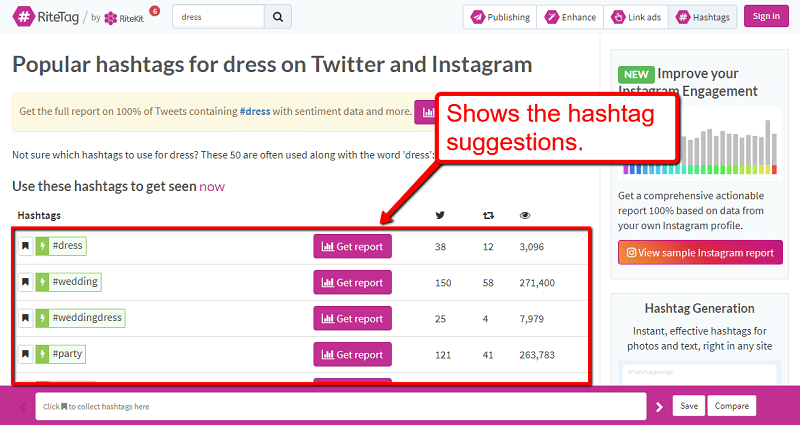Get report for #wedding
800x425 pixels.
click(353, 282)
